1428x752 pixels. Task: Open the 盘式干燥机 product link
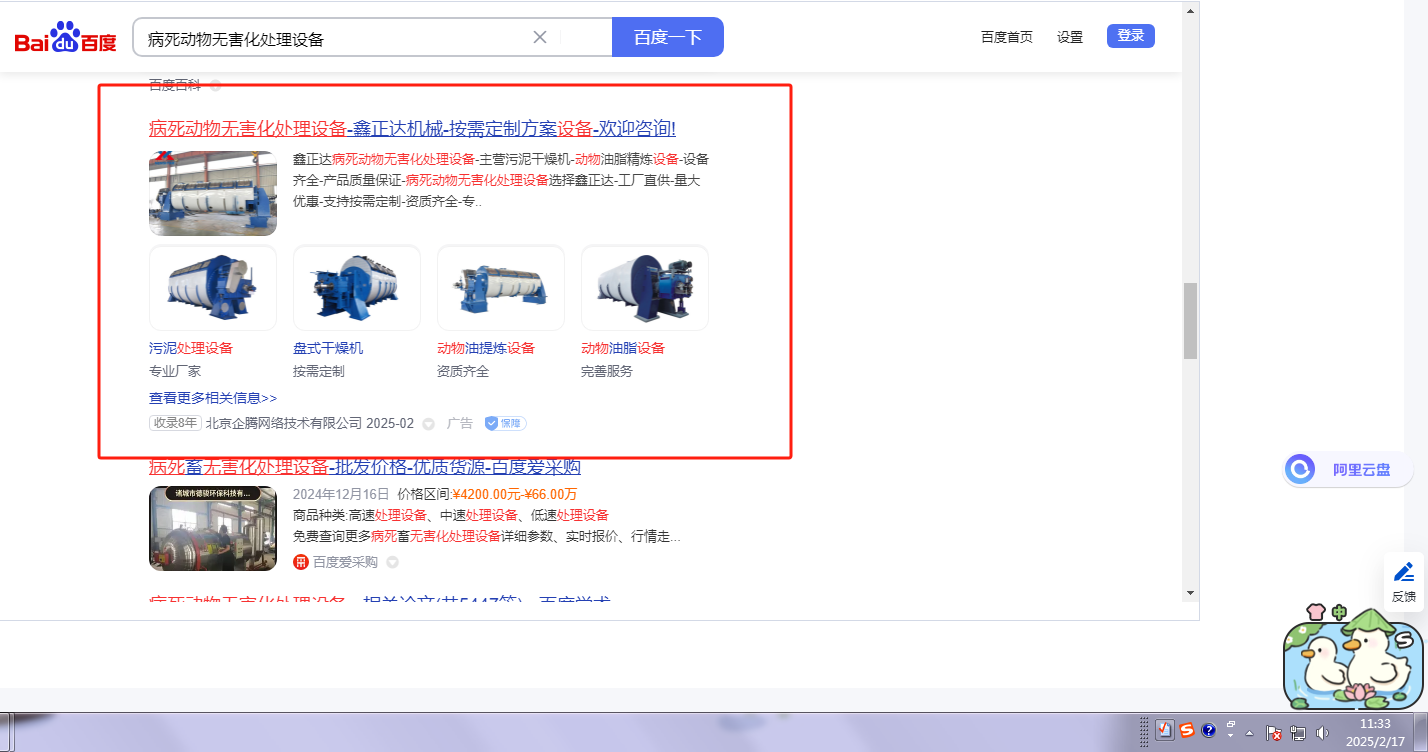tap(328, 348)
